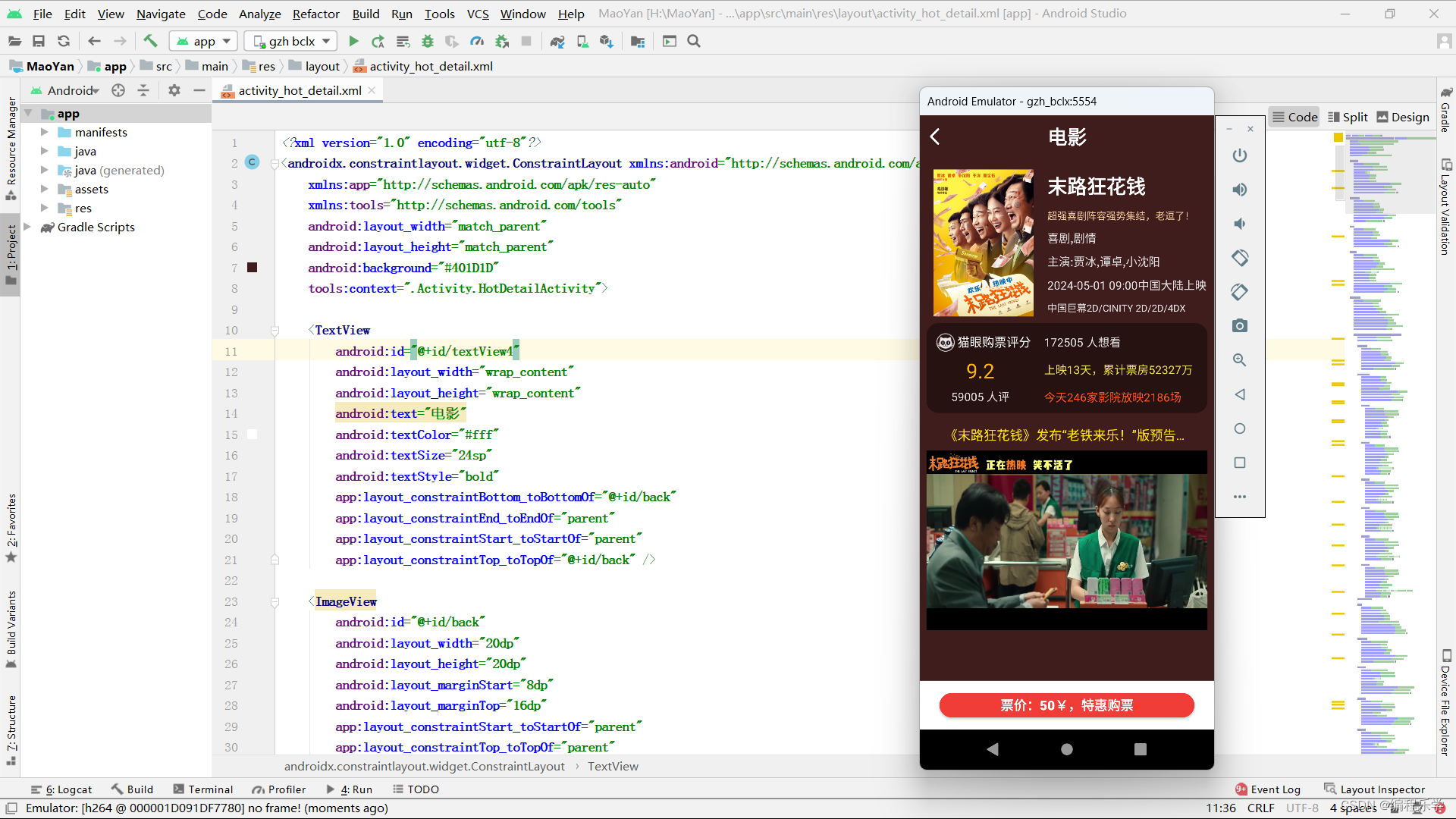The image size is (1456, 819).
Task: Switch editor to Split view
Action: click(1348, 117)
